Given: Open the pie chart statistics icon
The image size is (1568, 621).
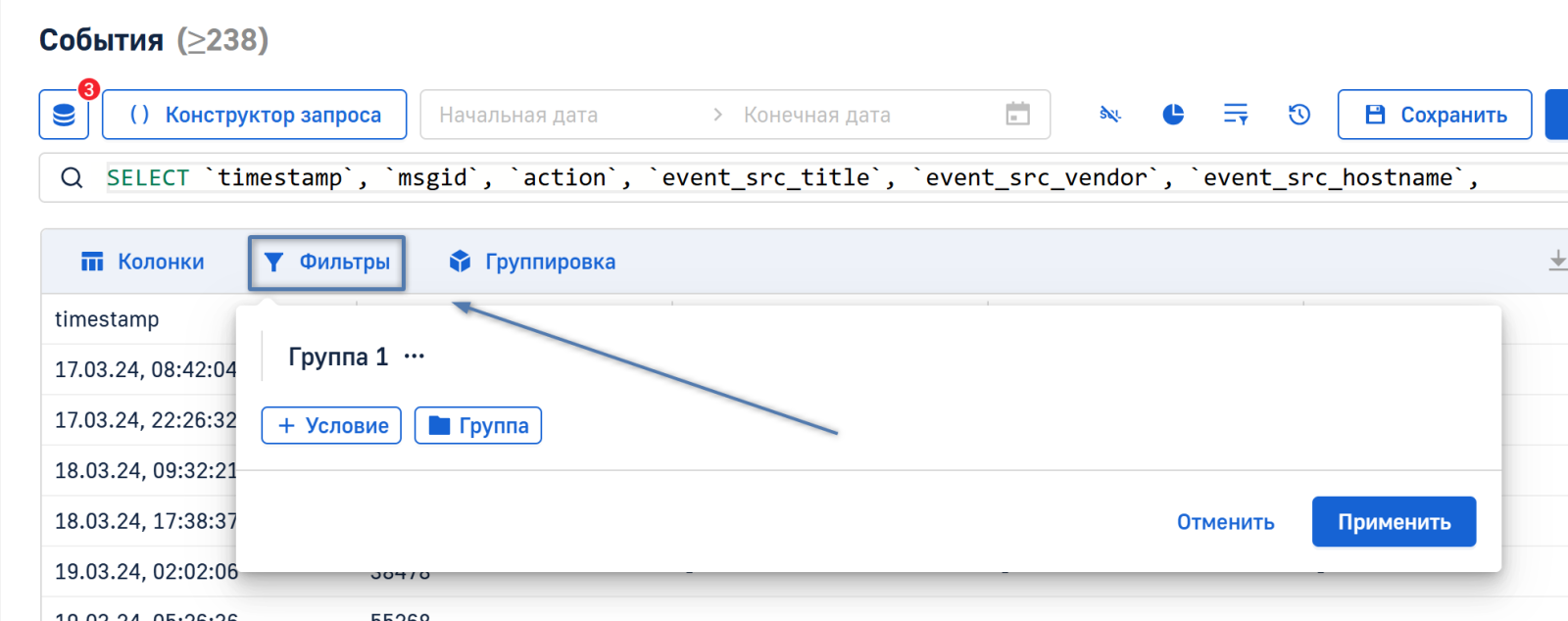Looking at the screenshot, I should 1173,115.
